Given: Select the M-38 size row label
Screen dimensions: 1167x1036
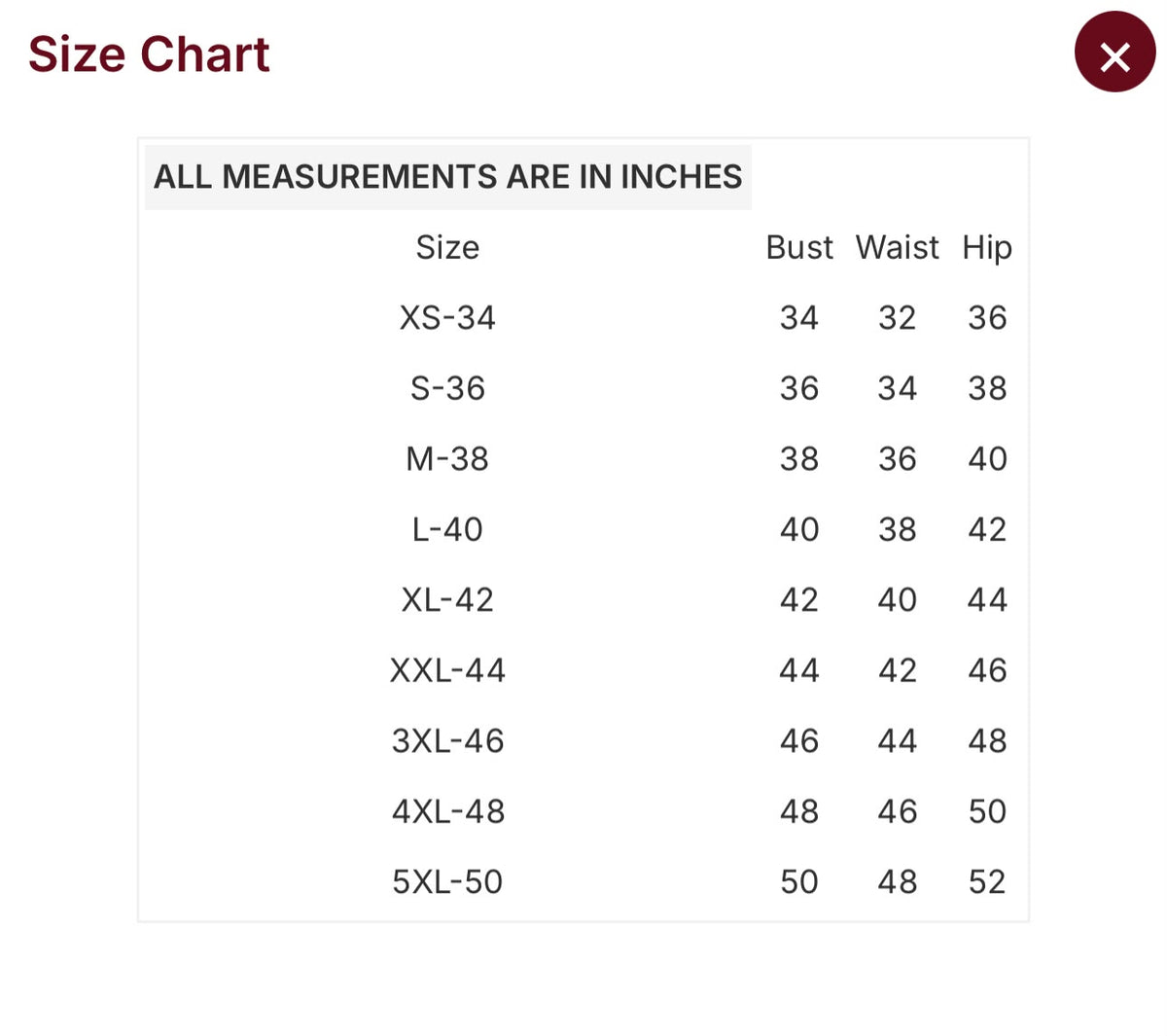Looking at the screenshot, I should pyautogui.click(x=447, y=459).
